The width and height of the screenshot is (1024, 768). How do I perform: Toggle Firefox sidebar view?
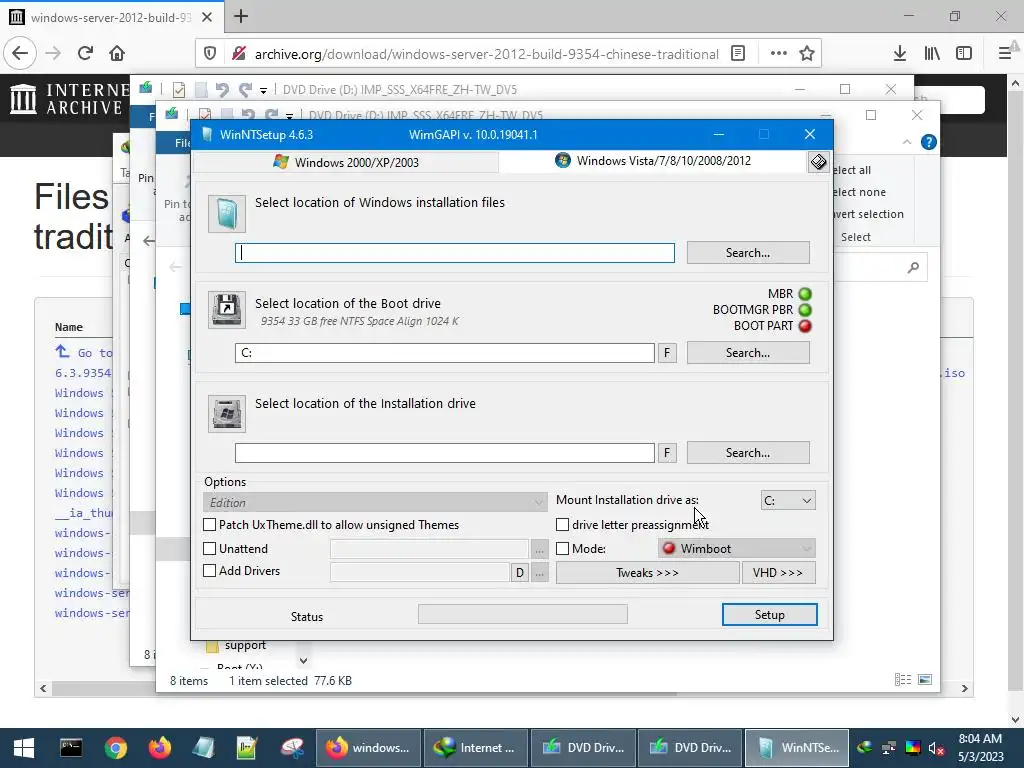point(964,54)
